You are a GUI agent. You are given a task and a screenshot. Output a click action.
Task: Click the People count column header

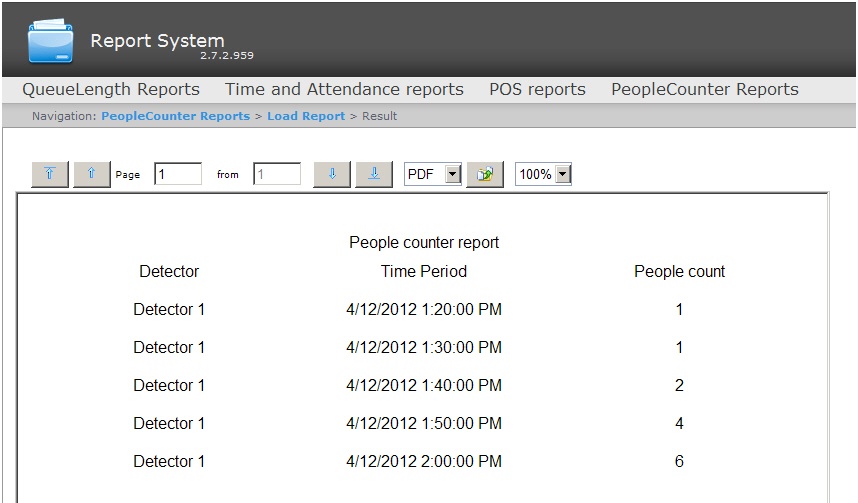point(679,271)
